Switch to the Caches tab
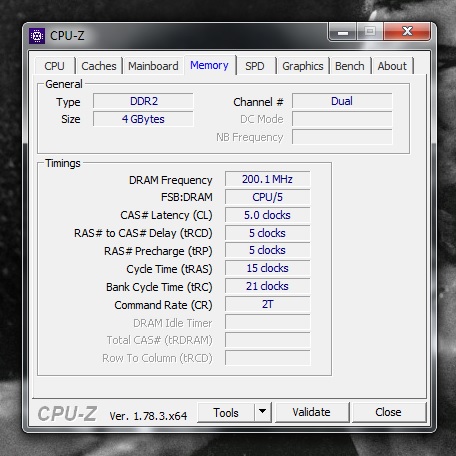The height and width of the screenshot is (456, 456). pyautogui.click(x=99, y=66)
